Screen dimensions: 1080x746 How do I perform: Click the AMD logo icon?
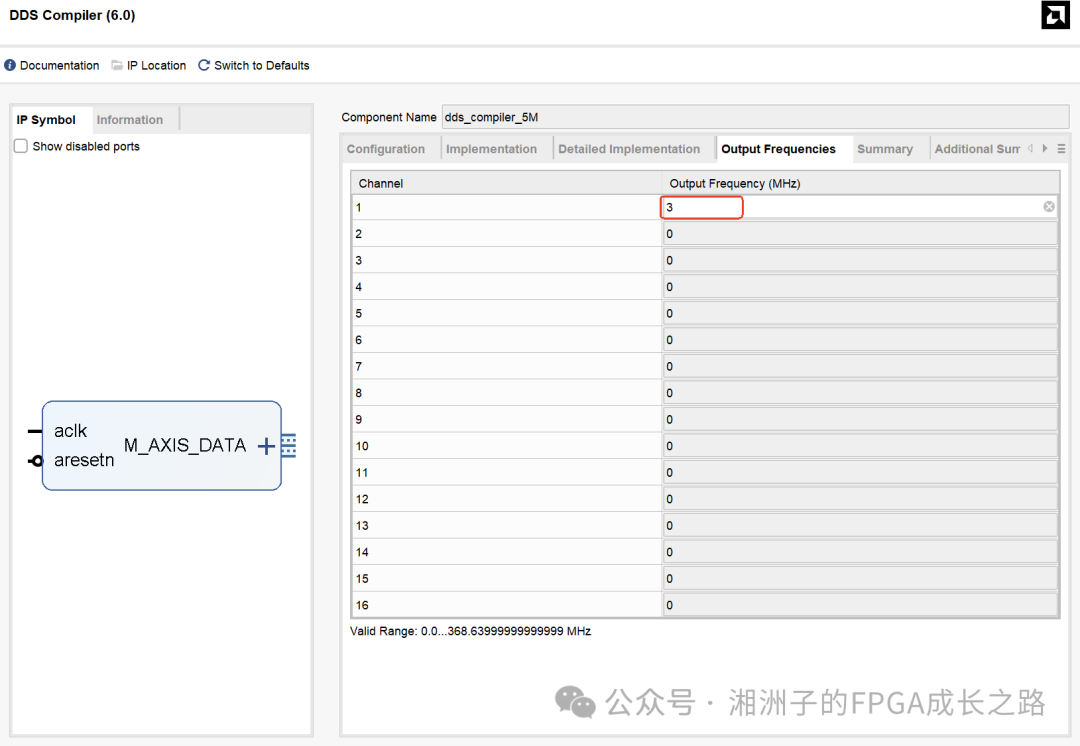(1055, 15)
